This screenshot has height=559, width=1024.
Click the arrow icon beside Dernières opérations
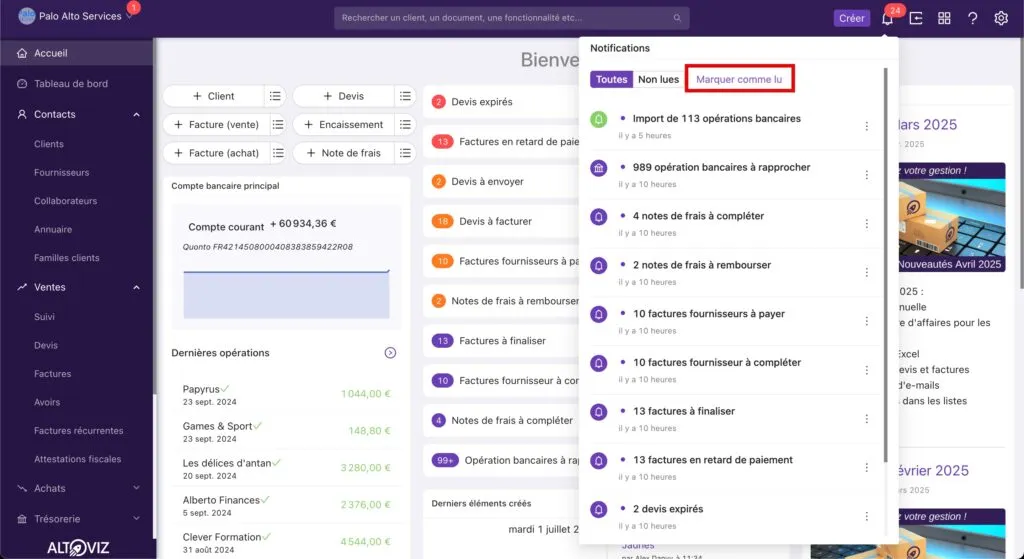[390, 353]
